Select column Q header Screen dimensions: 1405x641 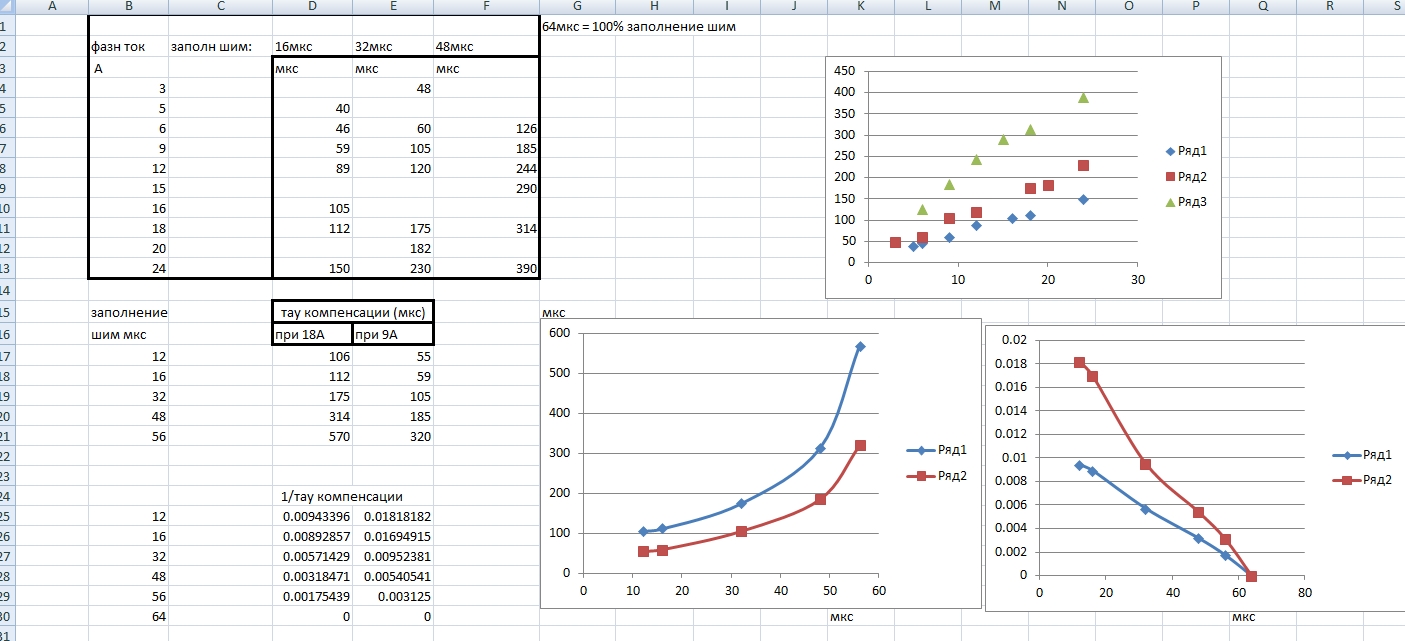(x=1263, y=7)
